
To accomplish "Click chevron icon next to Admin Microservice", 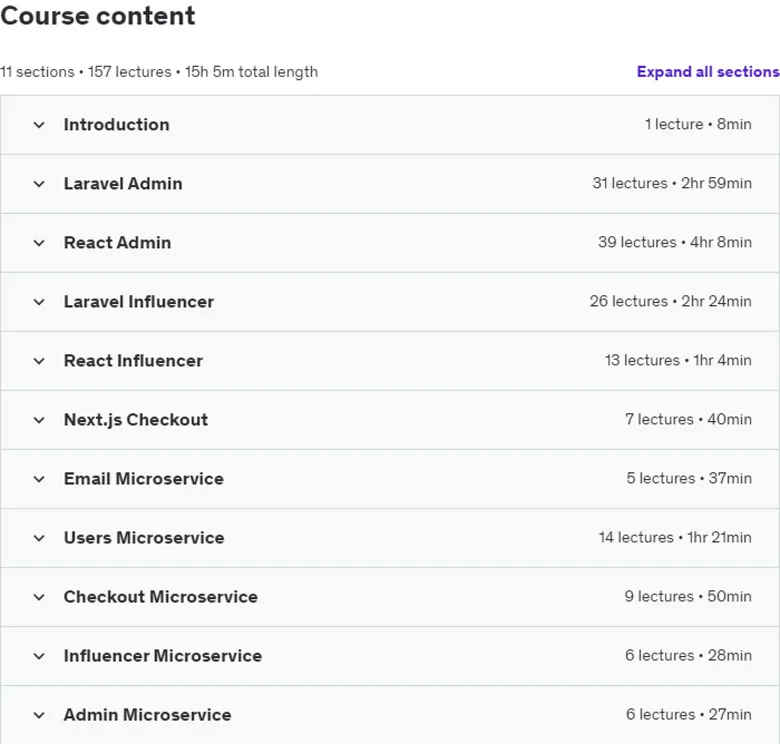I will pyautogui.click(x=39, y=716).
